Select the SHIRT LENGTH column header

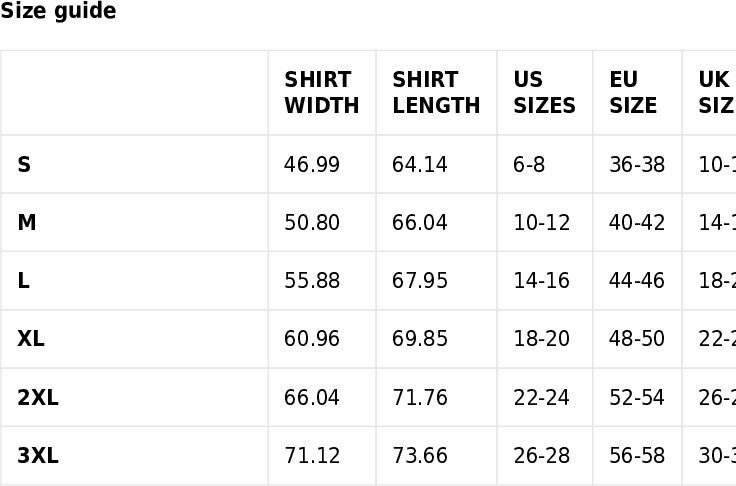[x=436, y=93]
